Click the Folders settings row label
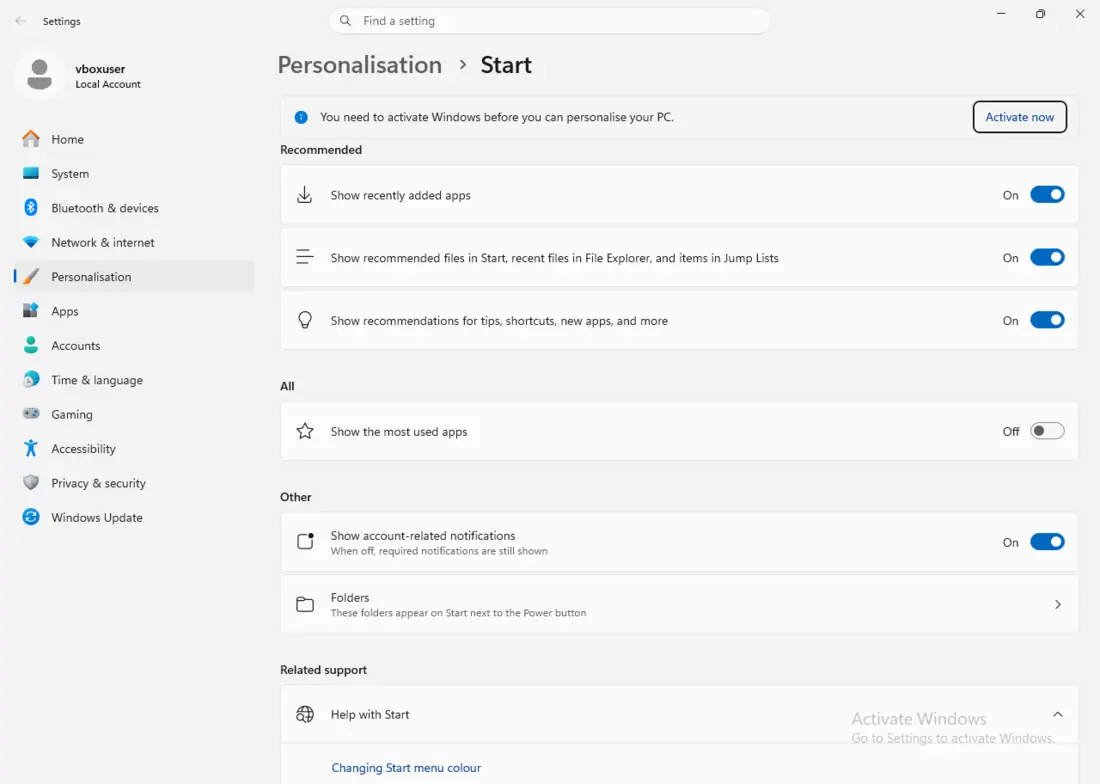Image resolution: width=1100 pixels, height=784 pixels. (350, 597)
